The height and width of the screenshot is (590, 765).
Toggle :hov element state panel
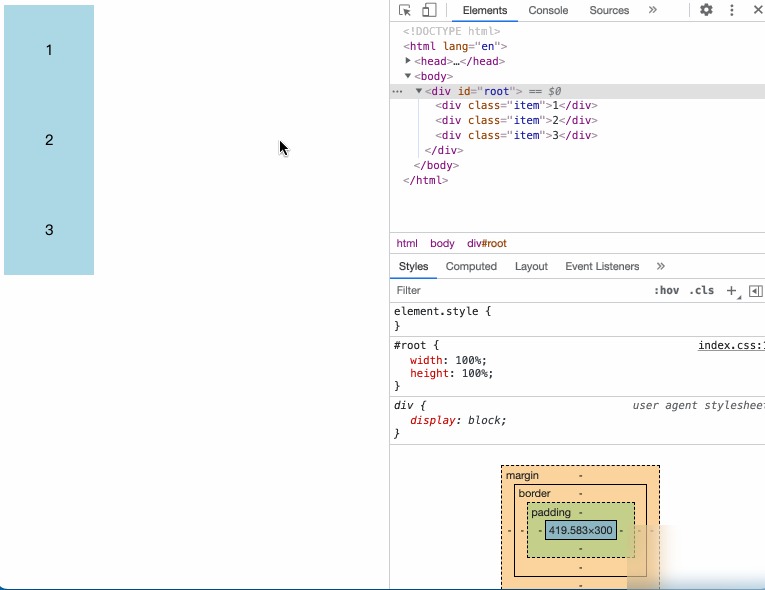tap(666, 290)
